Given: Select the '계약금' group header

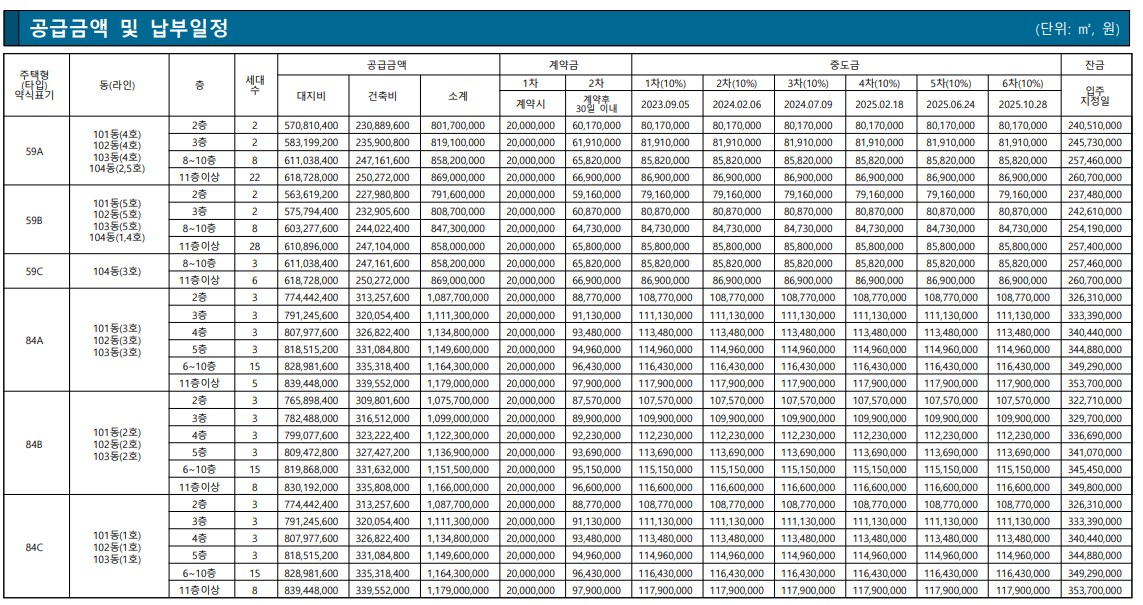Looking at the screenshot, I should point(564,64).
